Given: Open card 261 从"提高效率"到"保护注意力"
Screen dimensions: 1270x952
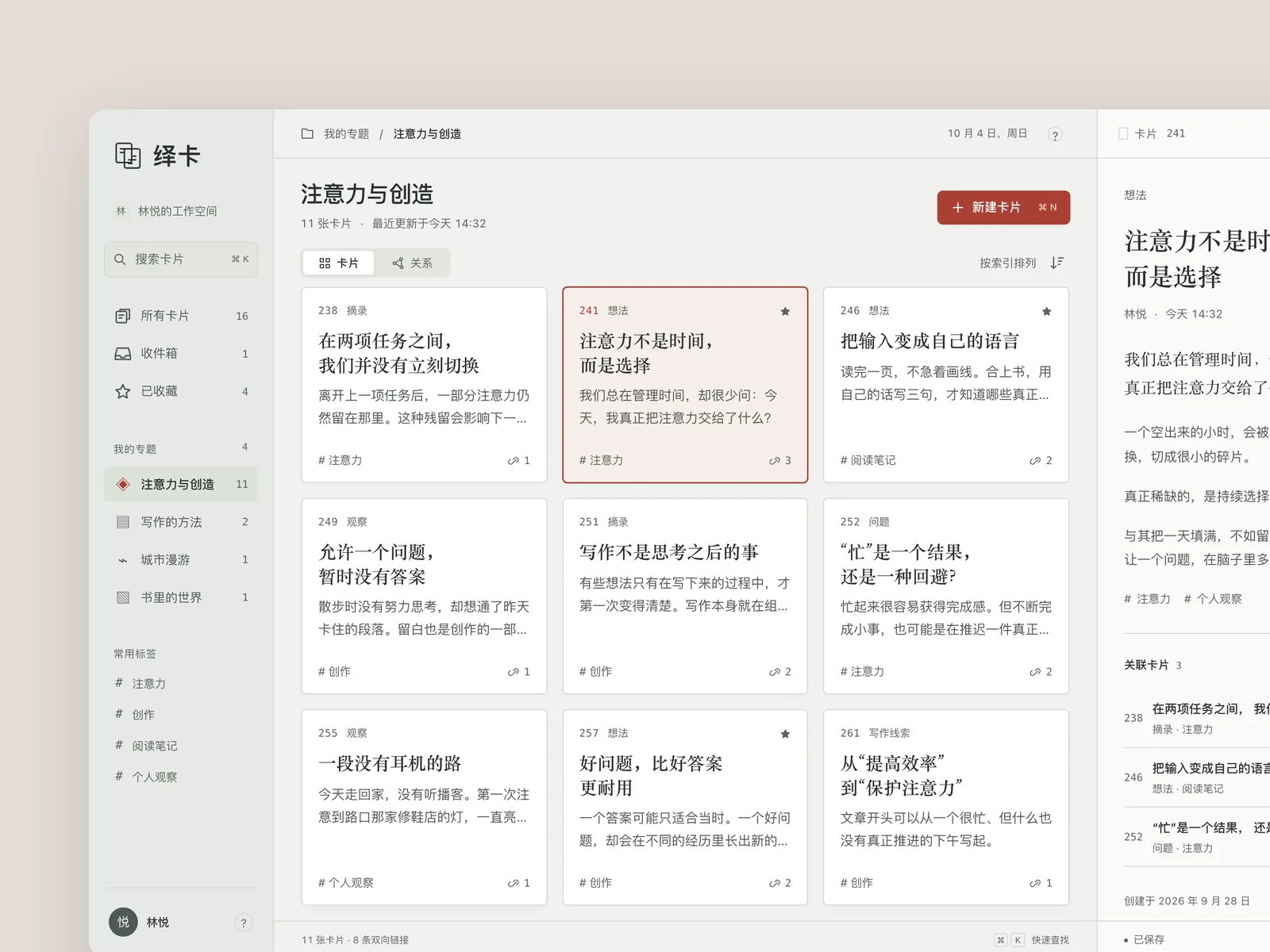Looking at the screenshot, I should point(946,808).
